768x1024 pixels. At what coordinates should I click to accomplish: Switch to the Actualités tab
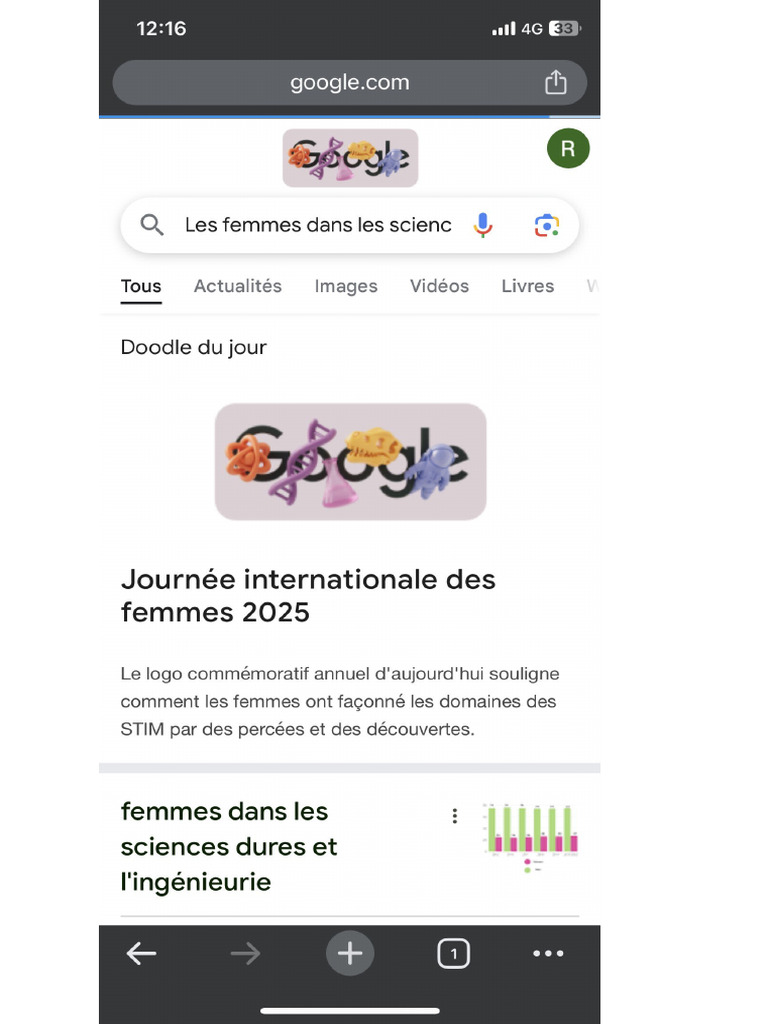(x=238, y=286)
